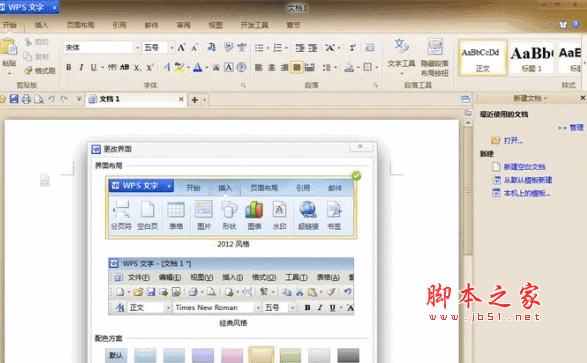Toggle Bold formatting in ribbon
Screen dimensions: 587x363
[x=69, y=67]
